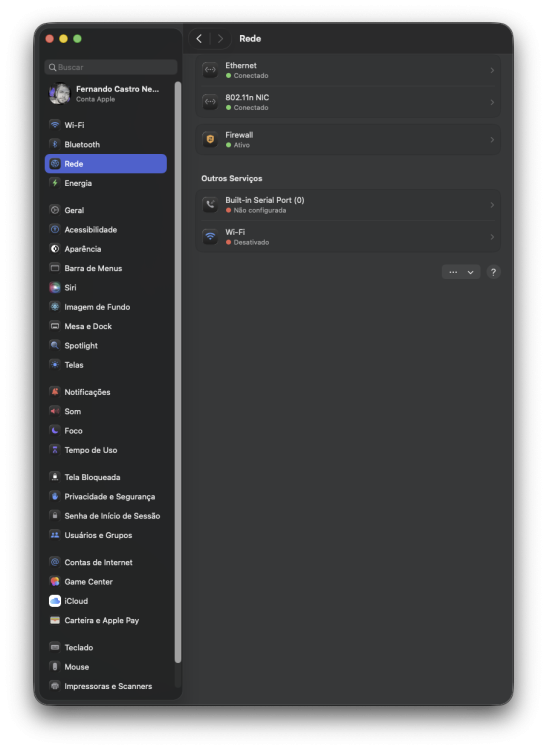The height and width of the screenshot is (750, 547).
Task: Expand the Ethernet row chevron
Action: [492, 70]
